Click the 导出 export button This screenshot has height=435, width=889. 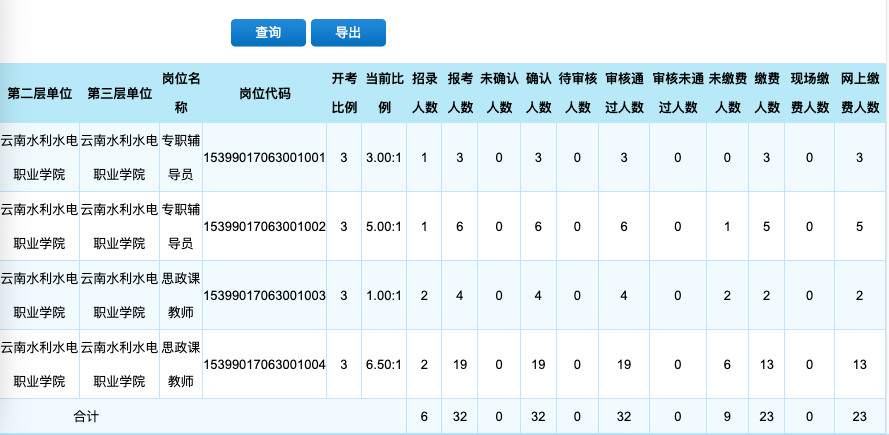pos(348,33)
